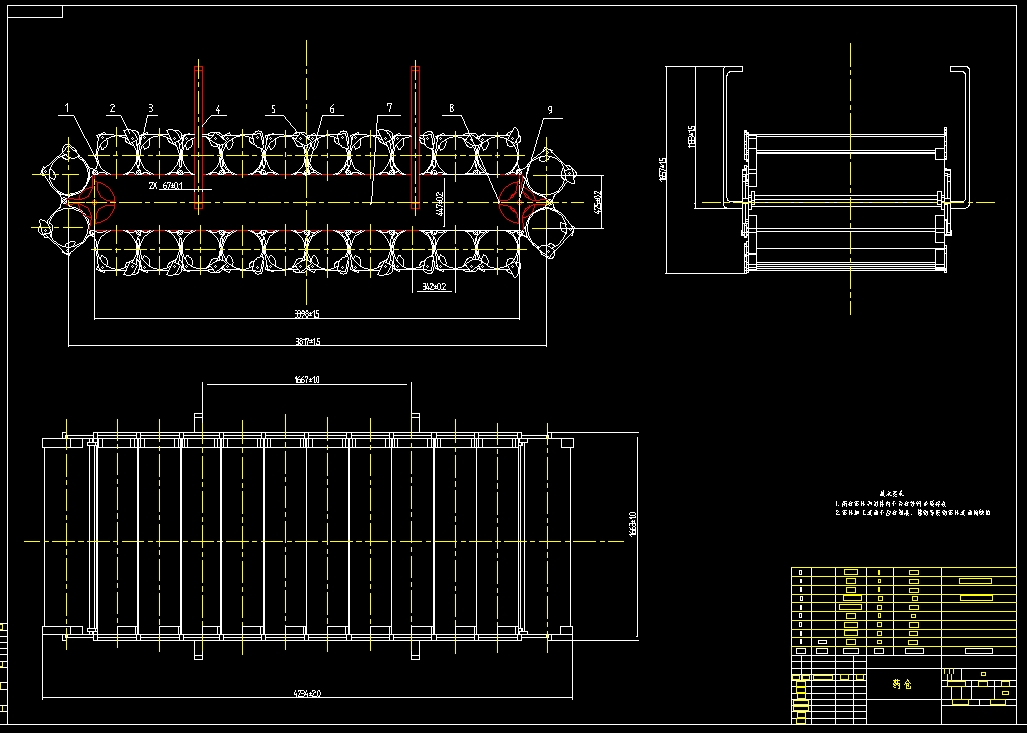1027x733 pixels.
Task: Select the 1667±10 dimension above plan view
Action: tap(307, 380)
